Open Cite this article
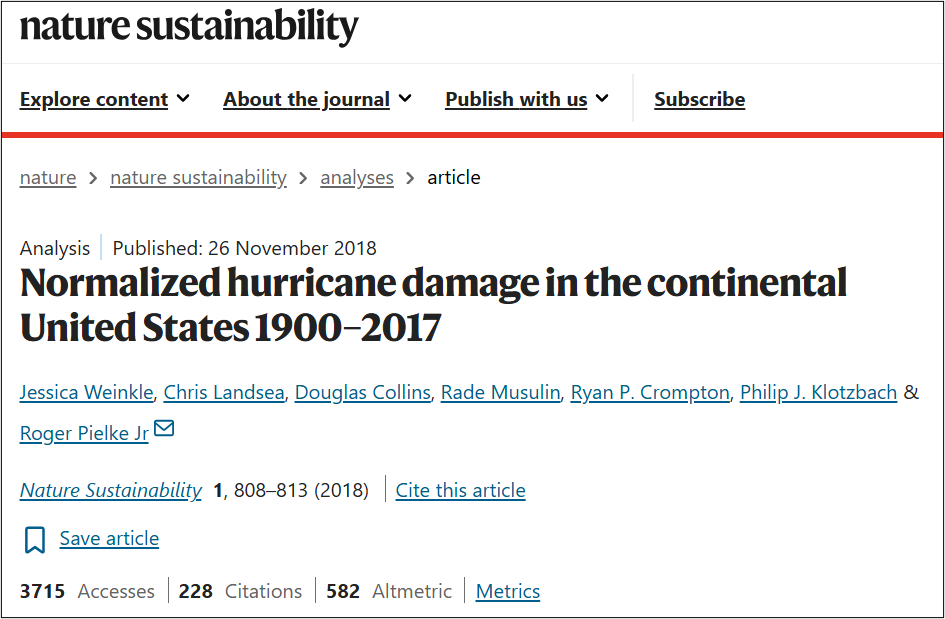 (460, 490)
